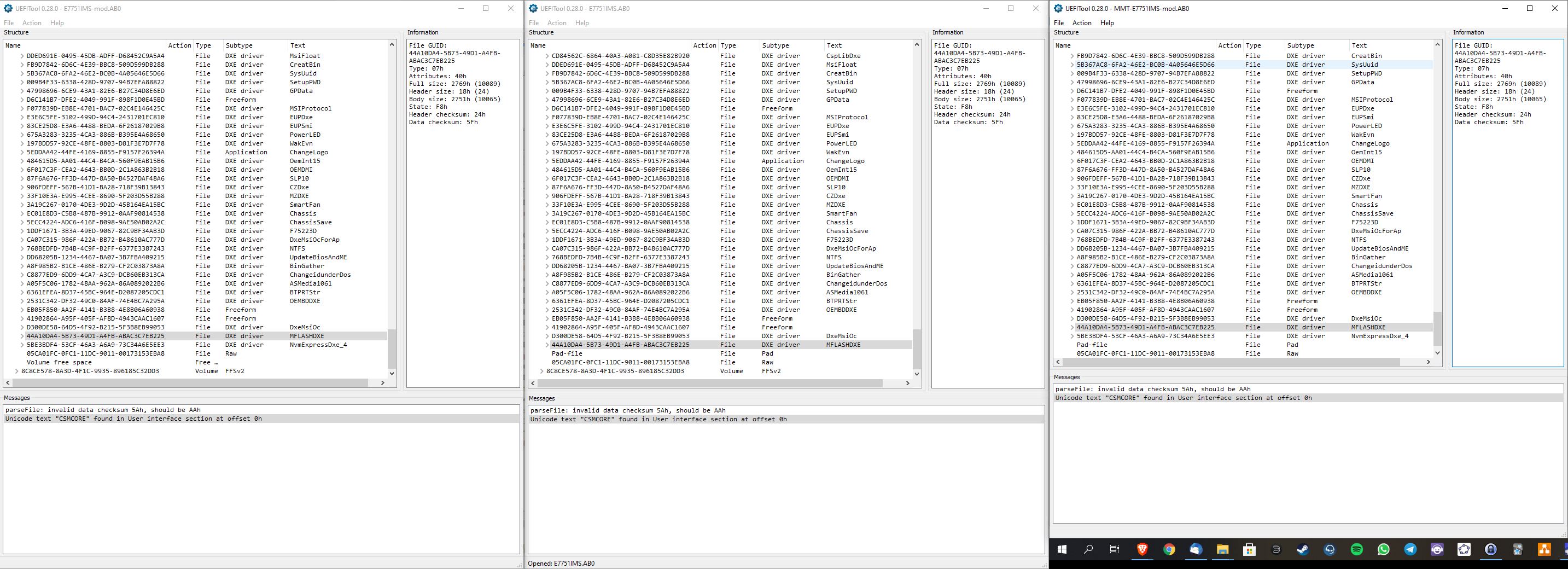
Task: Expand ChangeLogo row in left window
Action: [22, 152]
